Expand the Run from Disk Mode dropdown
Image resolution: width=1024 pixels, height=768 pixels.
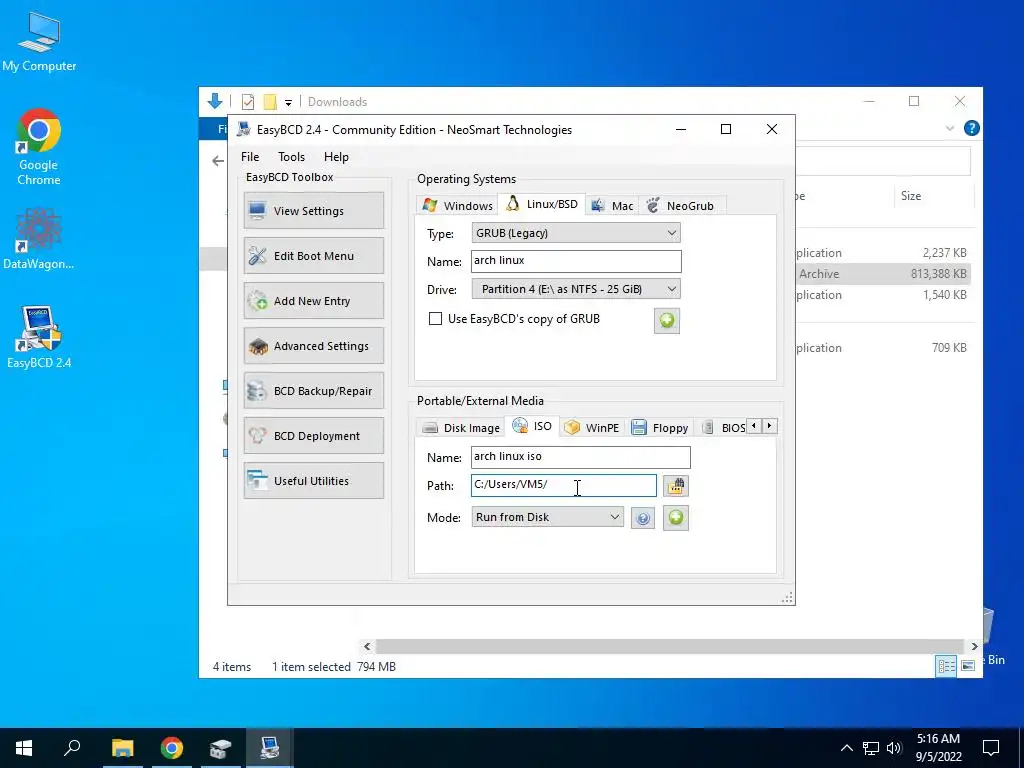click(547, 517)
